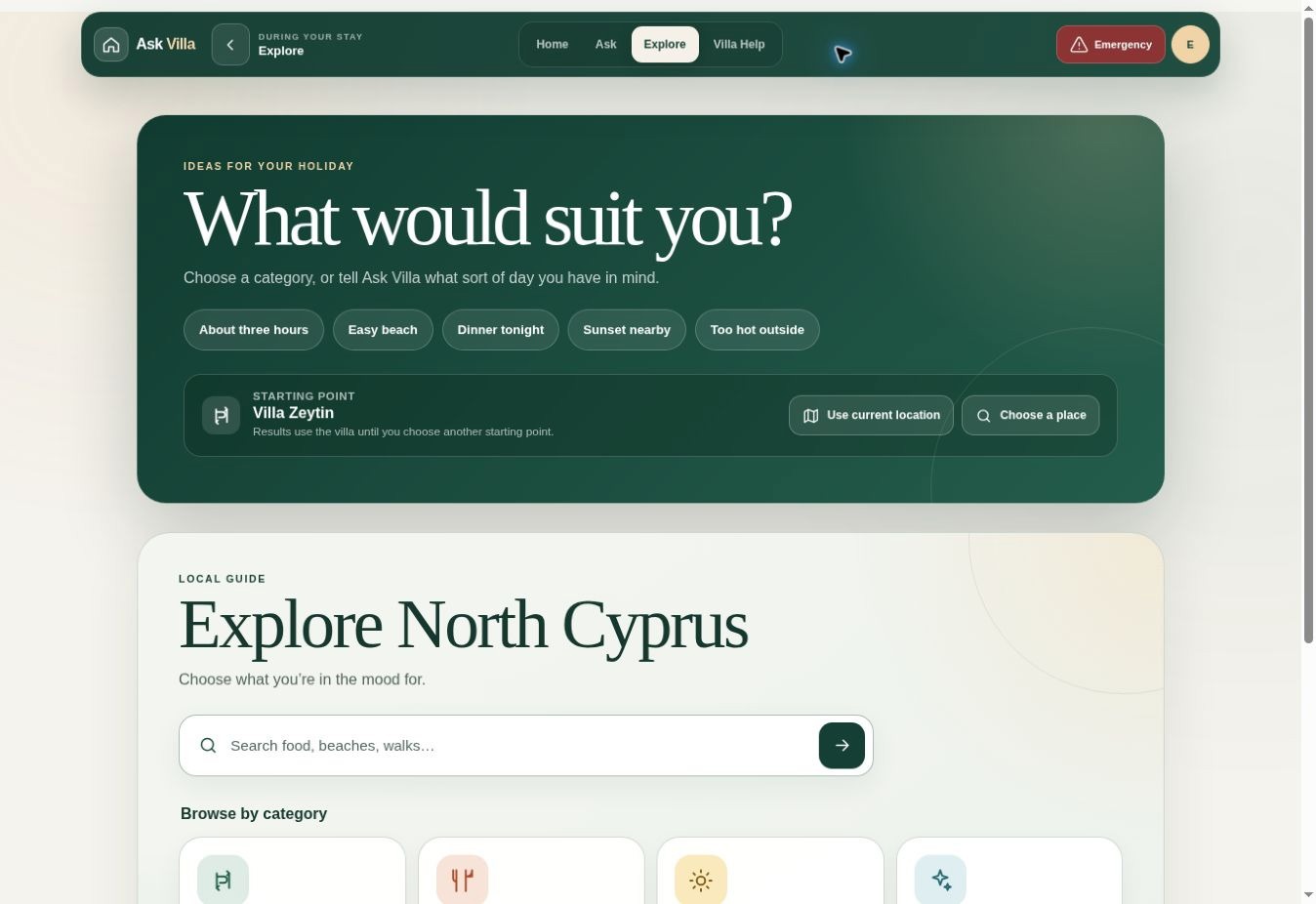Open the villa category card icon

click(223, 880)
